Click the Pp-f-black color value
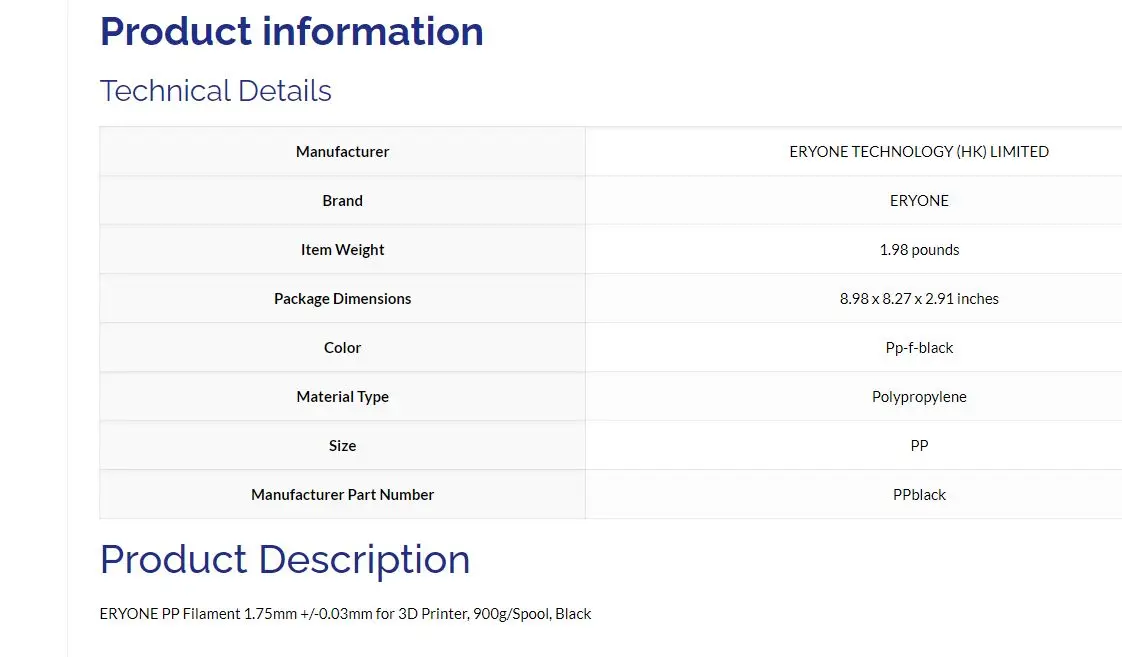 (919, 348)
